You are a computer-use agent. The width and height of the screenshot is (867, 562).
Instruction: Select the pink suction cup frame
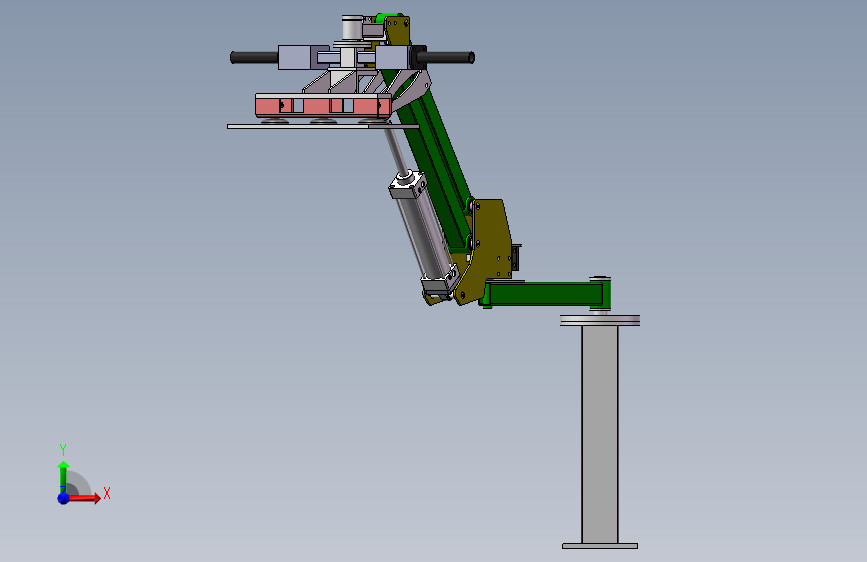coord(323,105)
